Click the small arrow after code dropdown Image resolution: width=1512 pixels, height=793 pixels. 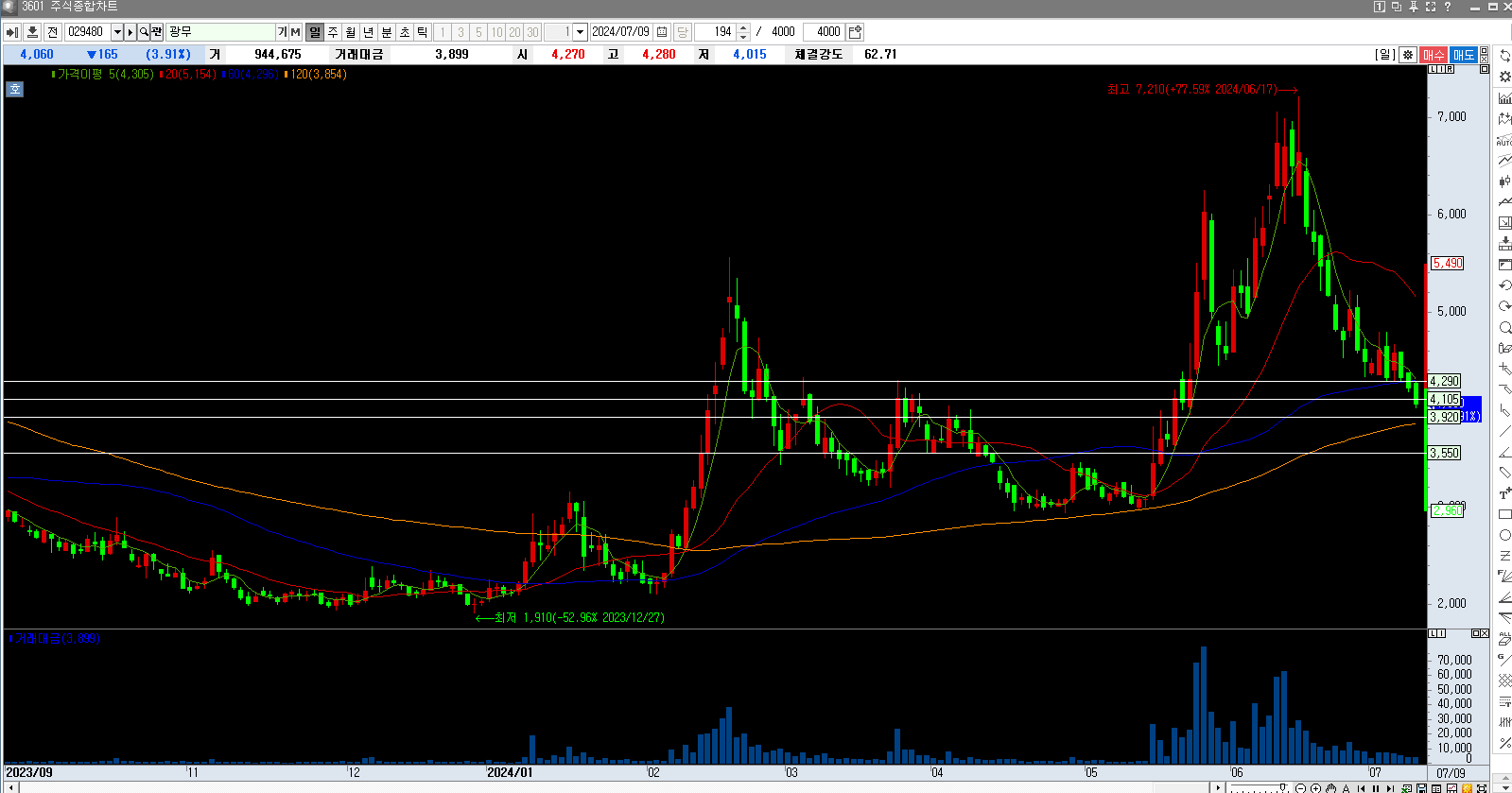(131, 32)
